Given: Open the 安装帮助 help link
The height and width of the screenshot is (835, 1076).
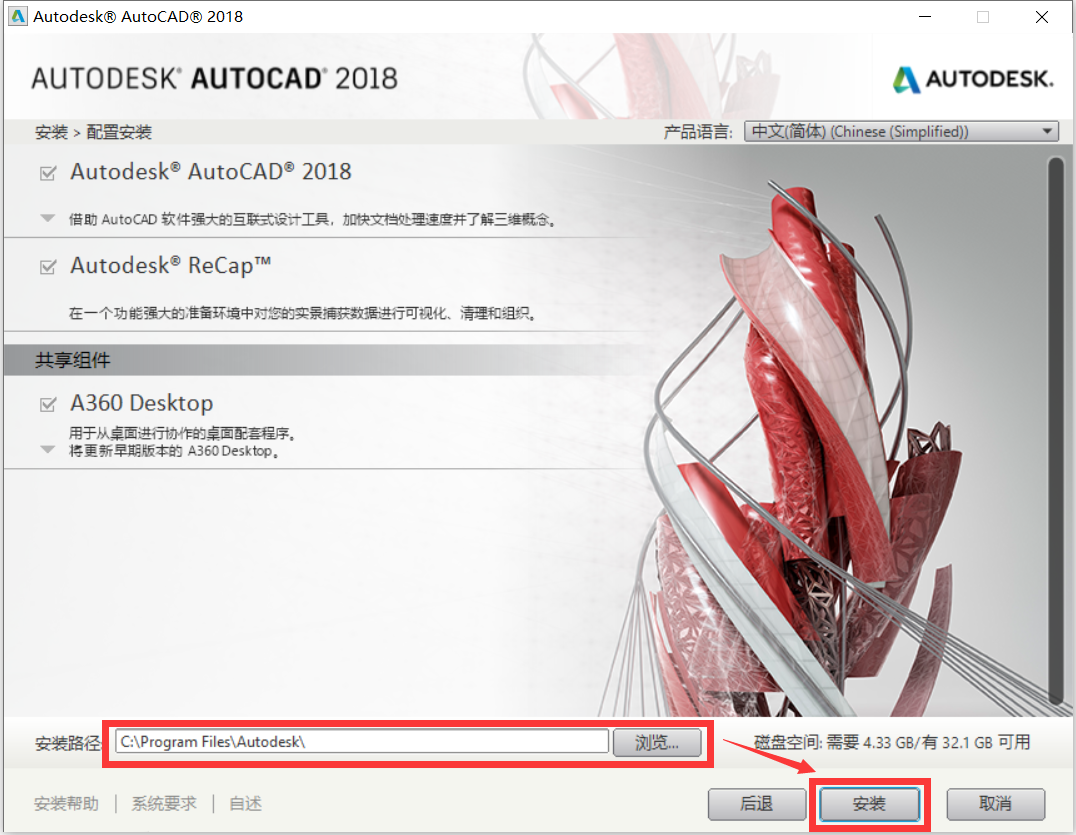Looking at the screenshot, I should [x=67, y=803].
